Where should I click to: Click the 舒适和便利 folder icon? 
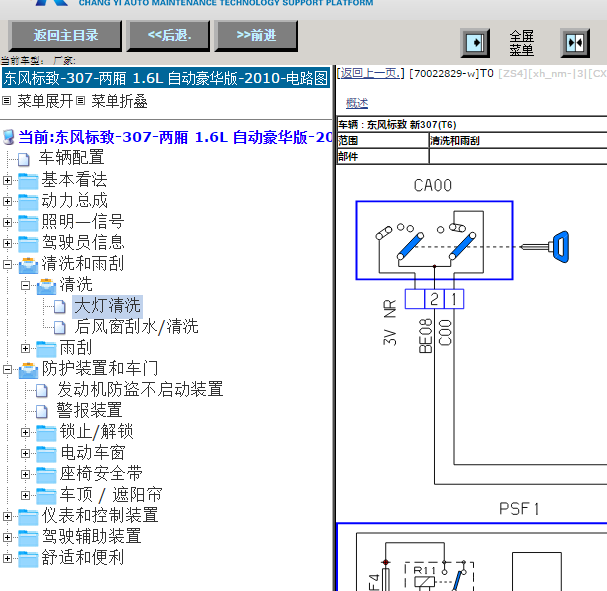click(28, 558)
